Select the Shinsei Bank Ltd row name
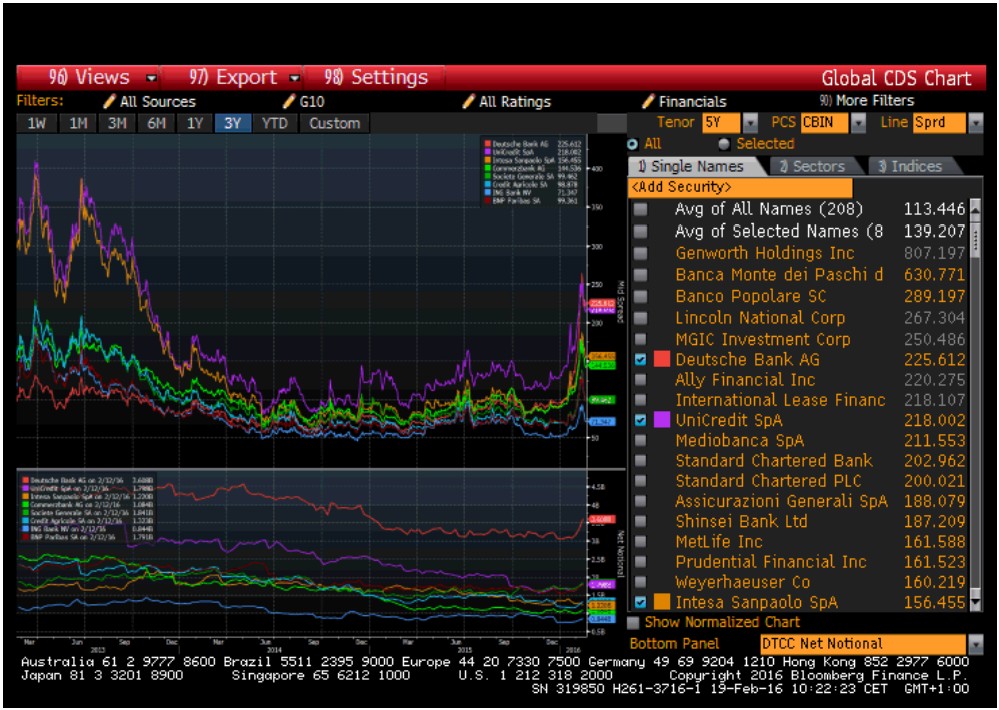The image size is (999, 710). tap(742, 522)
